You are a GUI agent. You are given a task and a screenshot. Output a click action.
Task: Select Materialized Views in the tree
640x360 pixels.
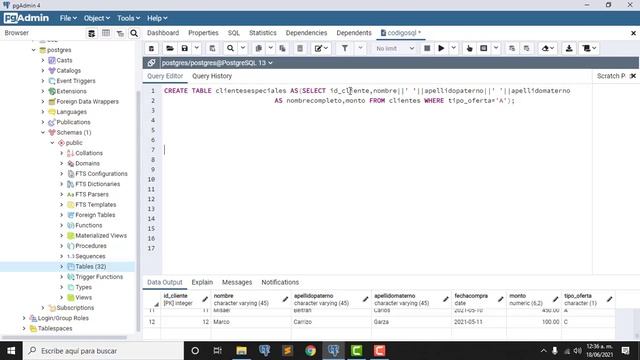pyautogui.click(x=101, y=236)
